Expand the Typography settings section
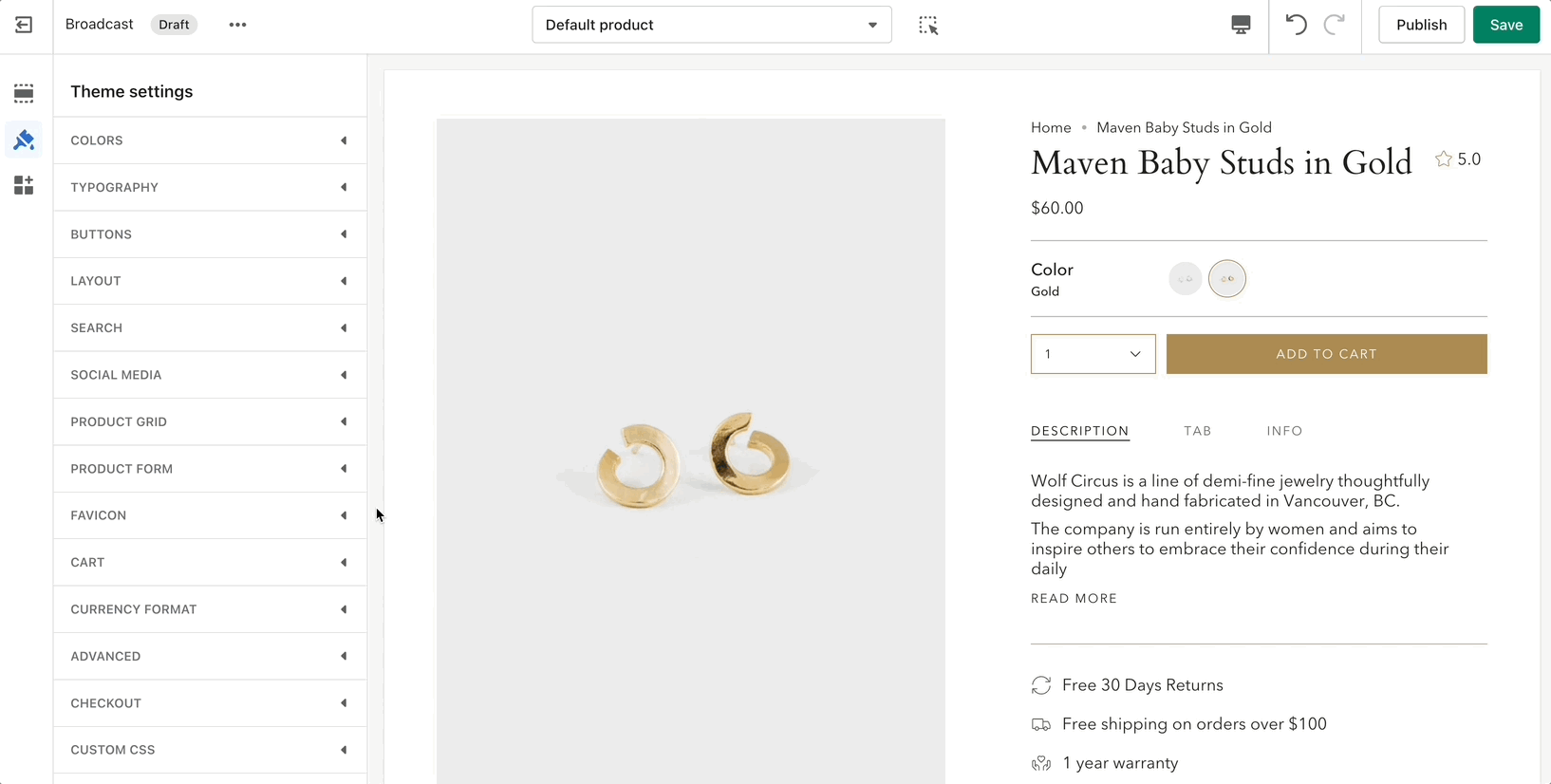The width and height of the screenshot is (1551, 784). [x=210, y=187]
